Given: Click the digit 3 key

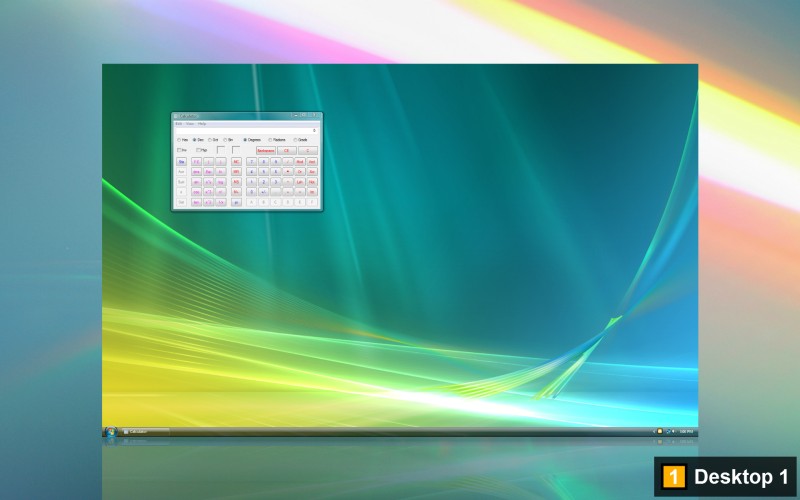Looking at the screenshot, I should [276, 182].
